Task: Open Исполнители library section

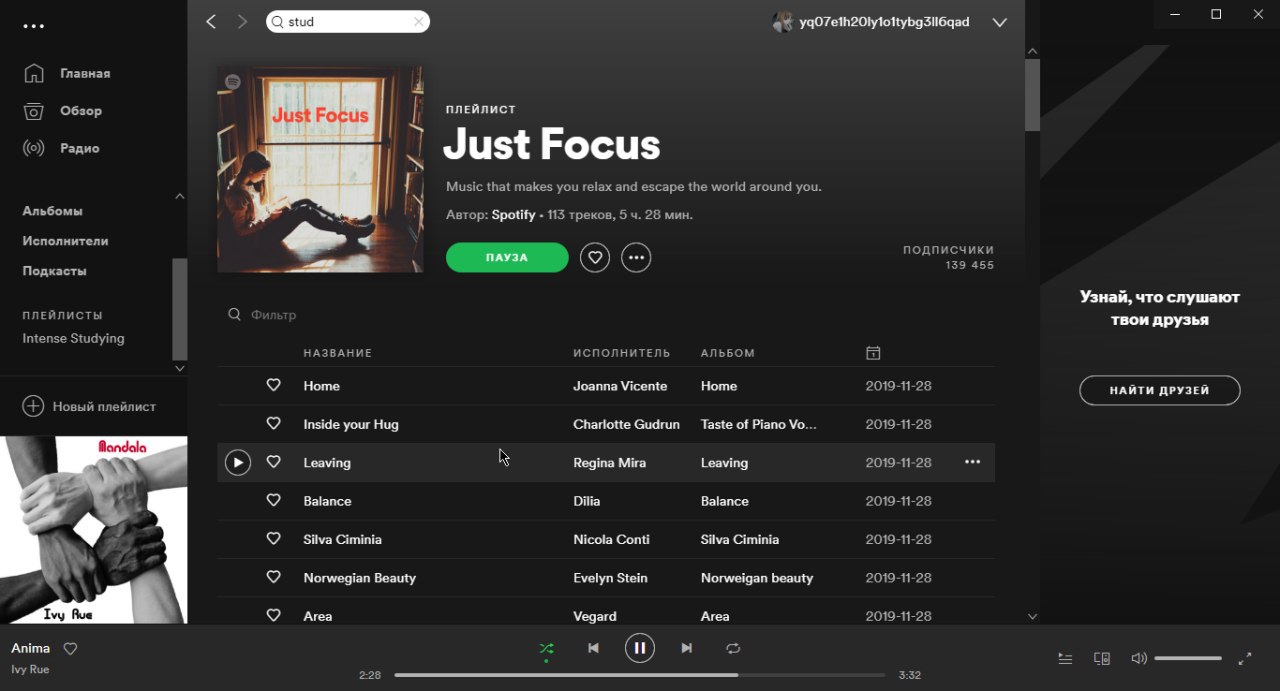Action: pyautogui.click(x=66, y=241)
